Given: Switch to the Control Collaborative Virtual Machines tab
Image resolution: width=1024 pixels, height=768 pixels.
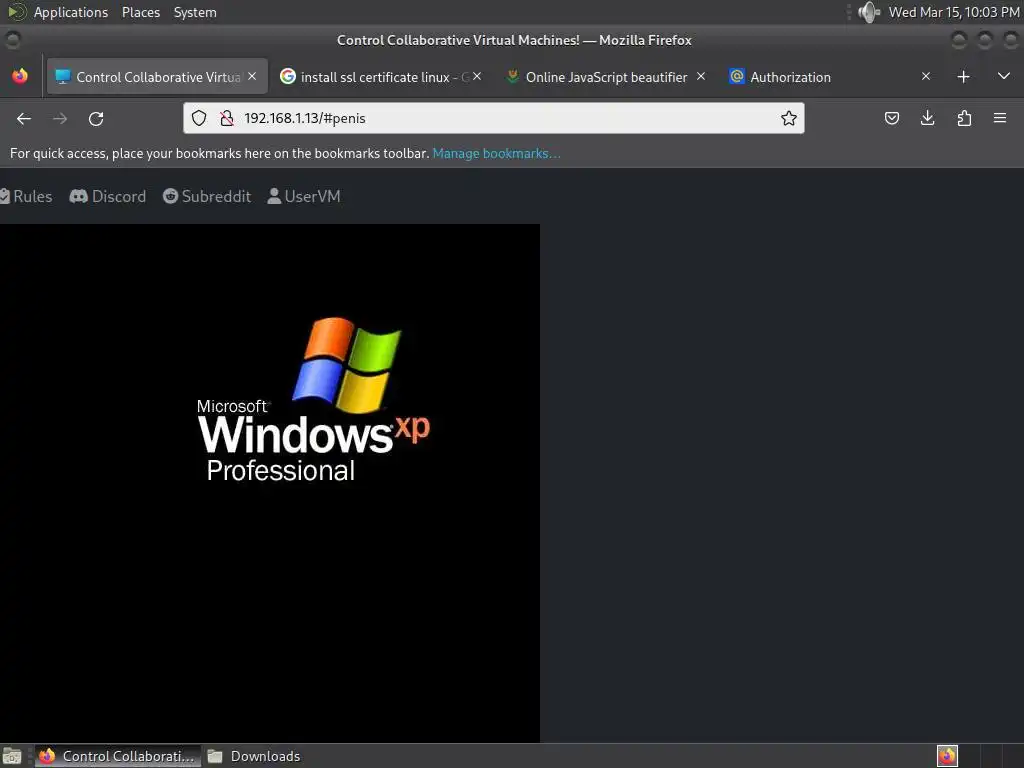Looking at the screenshot, I should tap(157, 77).
